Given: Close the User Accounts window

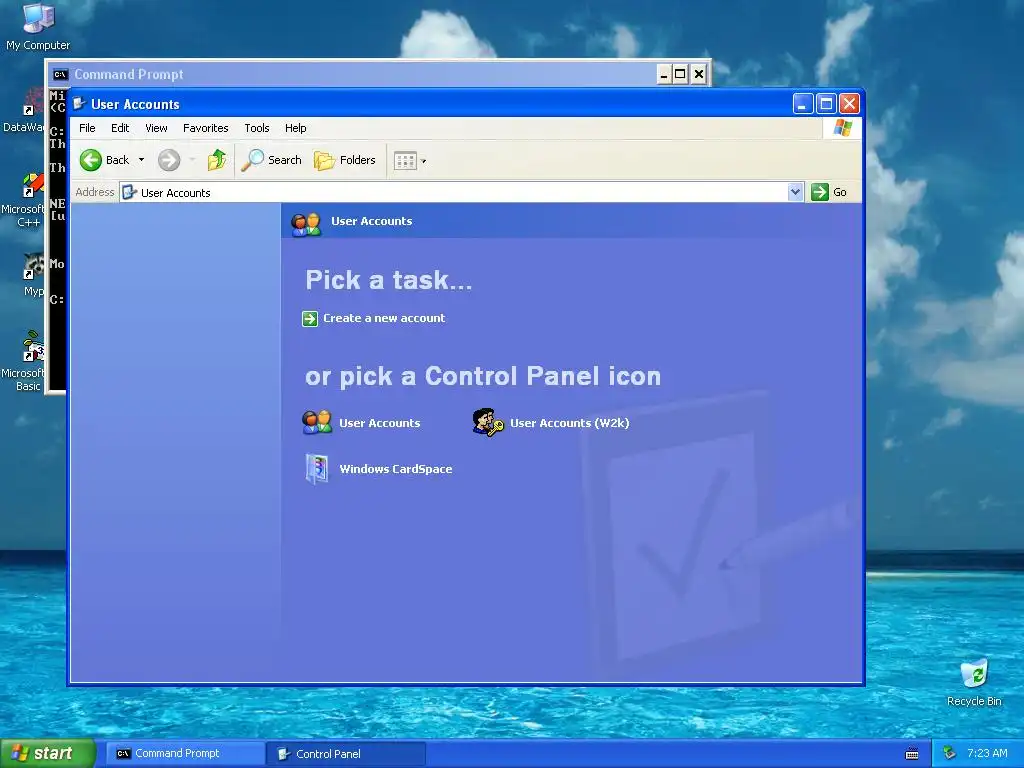Looking at the screenshot, I should pyautogui.click(x=849, y=104).
